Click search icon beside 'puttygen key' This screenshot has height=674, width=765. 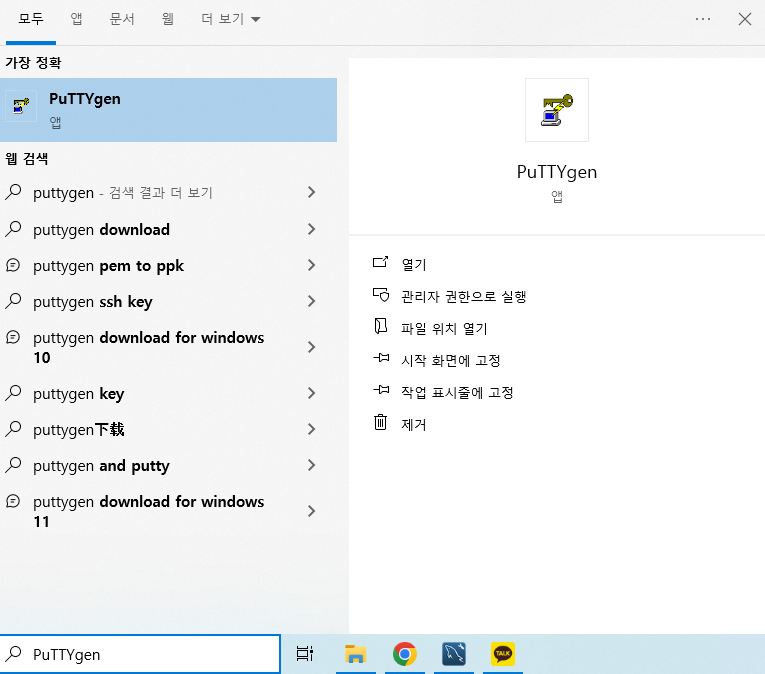[14, 393]
